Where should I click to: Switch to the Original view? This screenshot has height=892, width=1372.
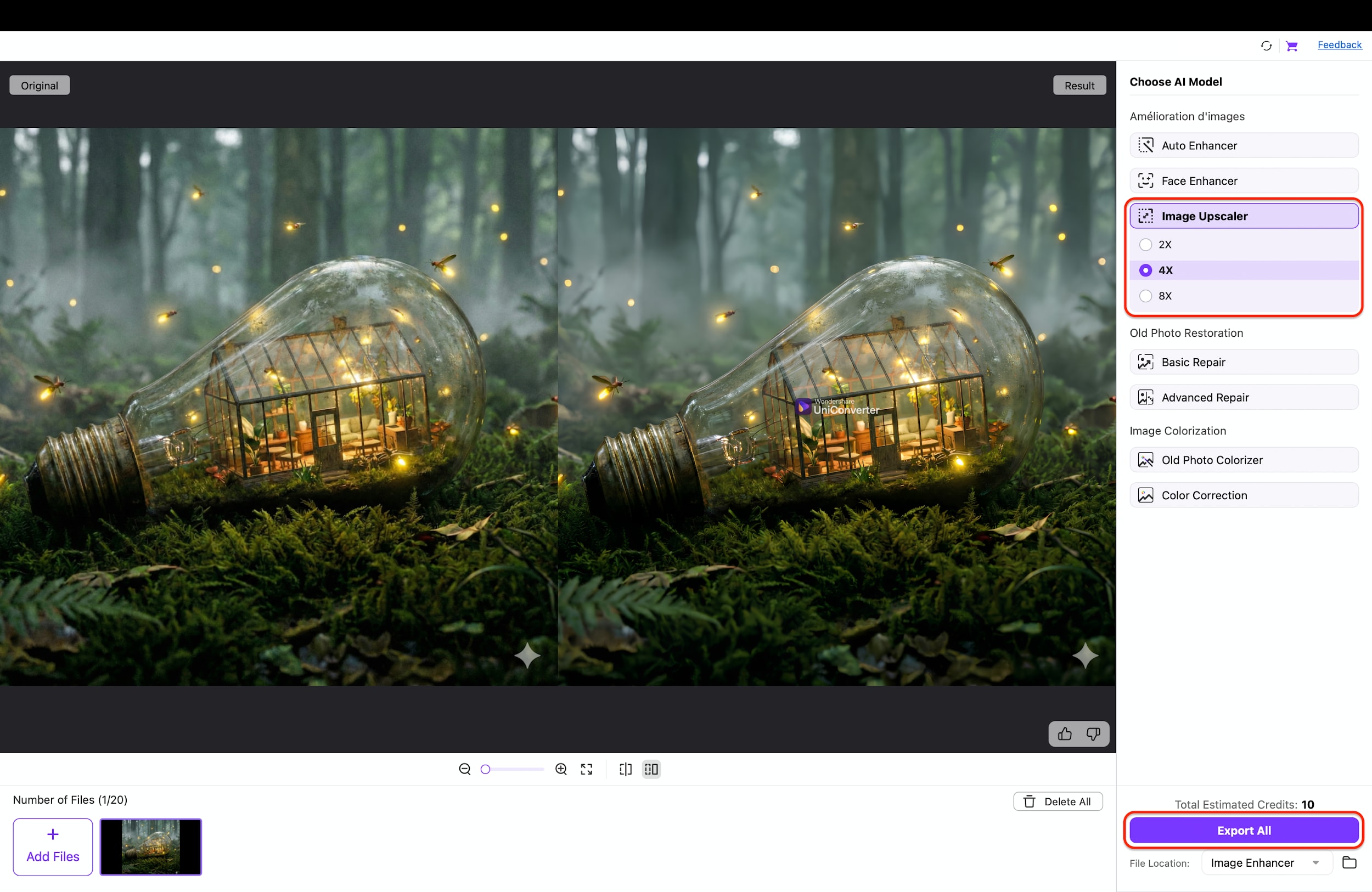coord(38,84)
